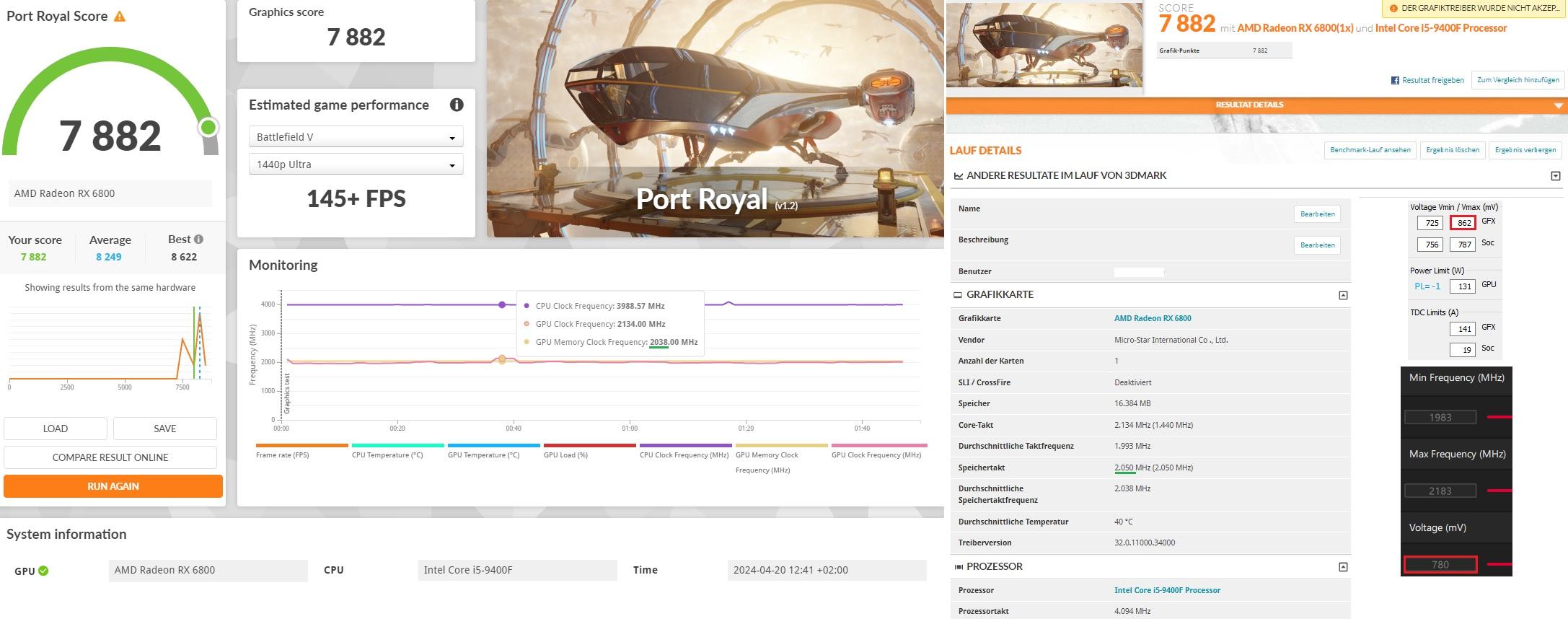Expand ANDERE RESULTATE IM LAUF VON 3DMARK
Image resolution: width=1568 pixels, height=619 pixels.
click(1556, 175)
